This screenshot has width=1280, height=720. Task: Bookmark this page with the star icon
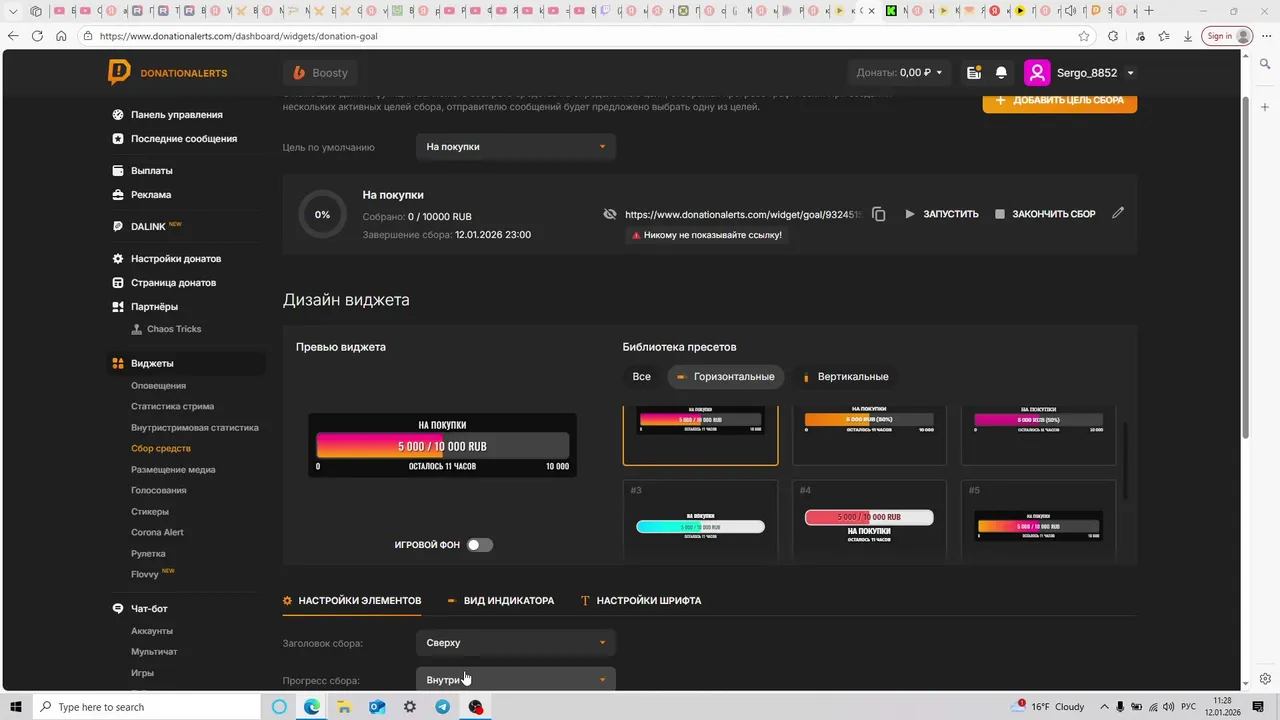click(x=1084, y=36)
